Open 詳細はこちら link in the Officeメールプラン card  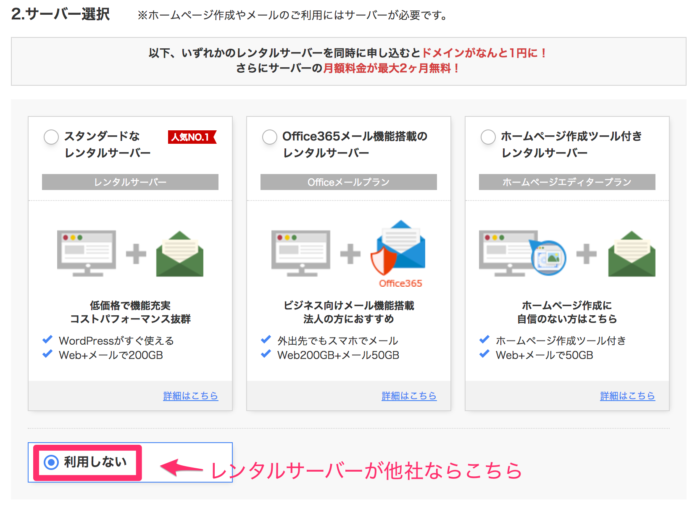tap(409, 396)
